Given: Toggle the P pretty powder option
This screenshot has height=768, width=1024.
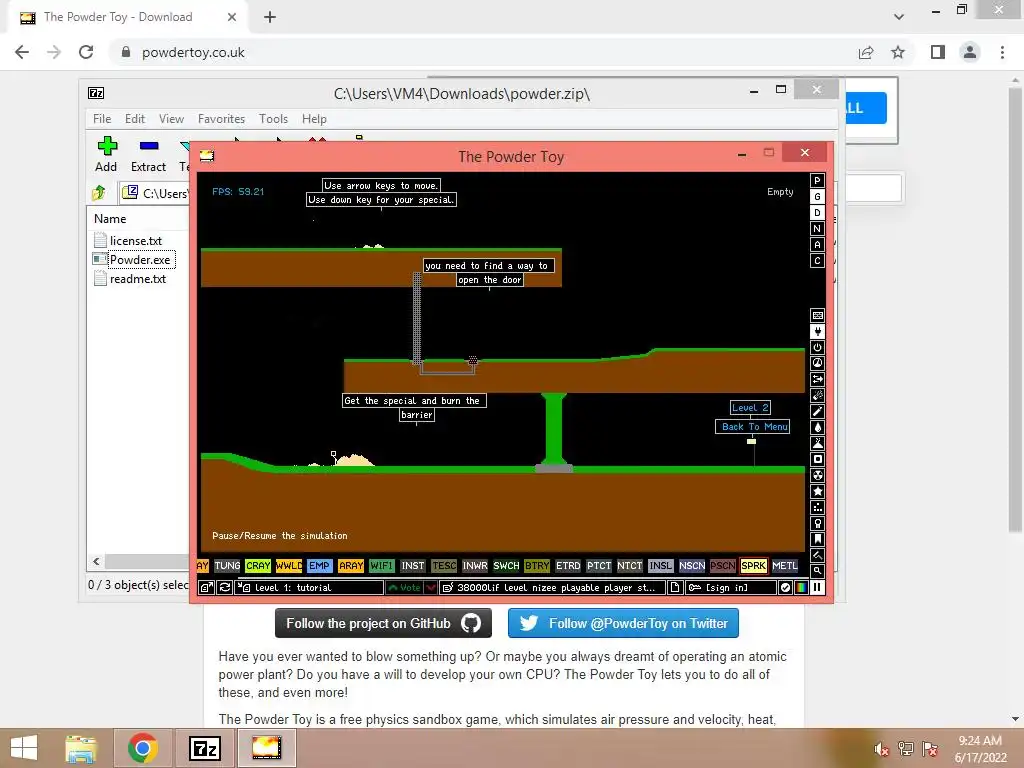Looking at the screenshot, I should click(x=817, y=181).
